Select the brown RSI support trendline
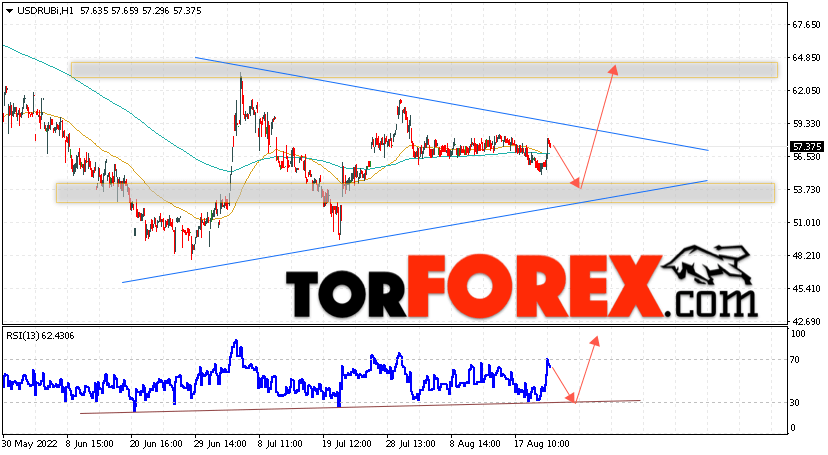 tap(360, 407)
